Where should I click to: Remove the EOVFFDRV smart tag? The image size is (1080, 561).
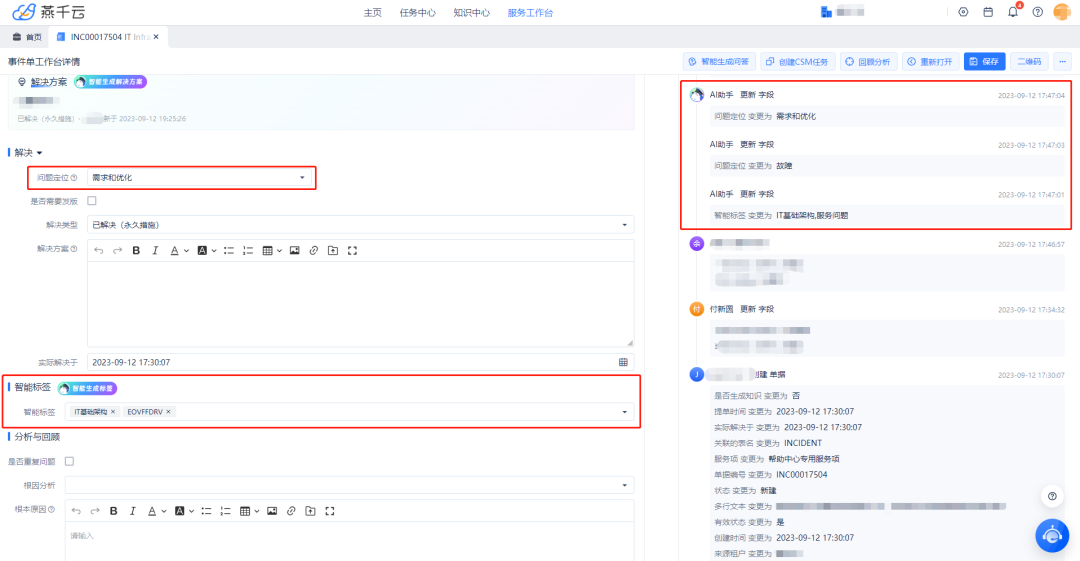point(168,412)
